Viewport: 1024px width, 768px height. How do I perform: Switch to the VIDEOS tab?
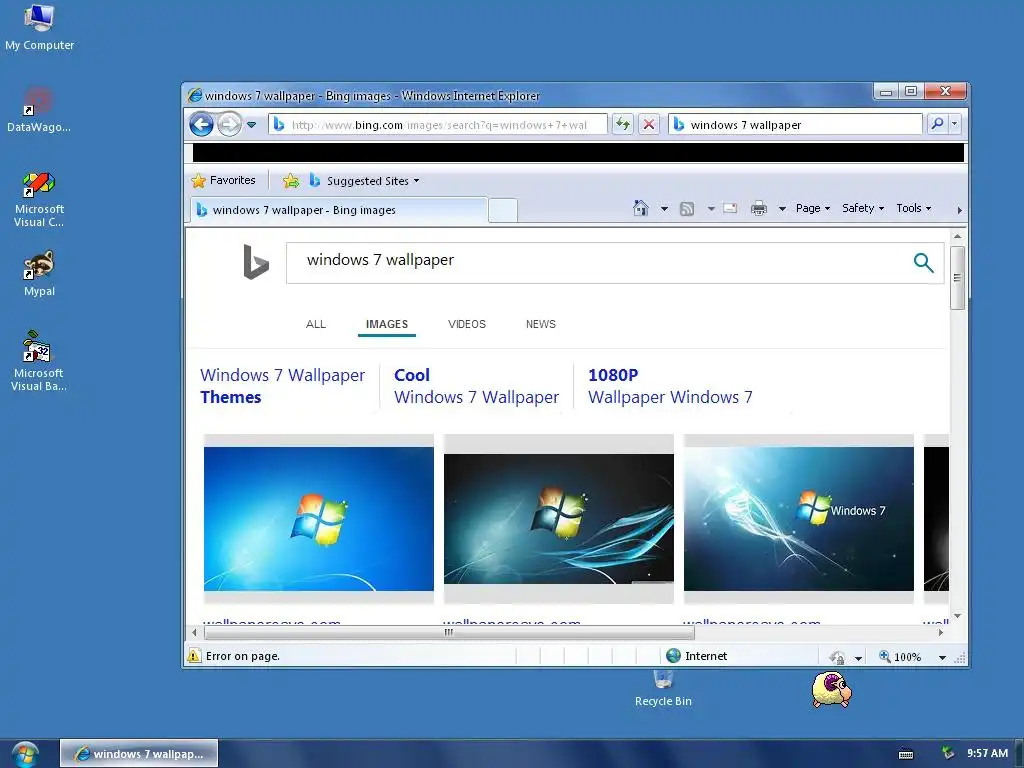tap(467, 324)
